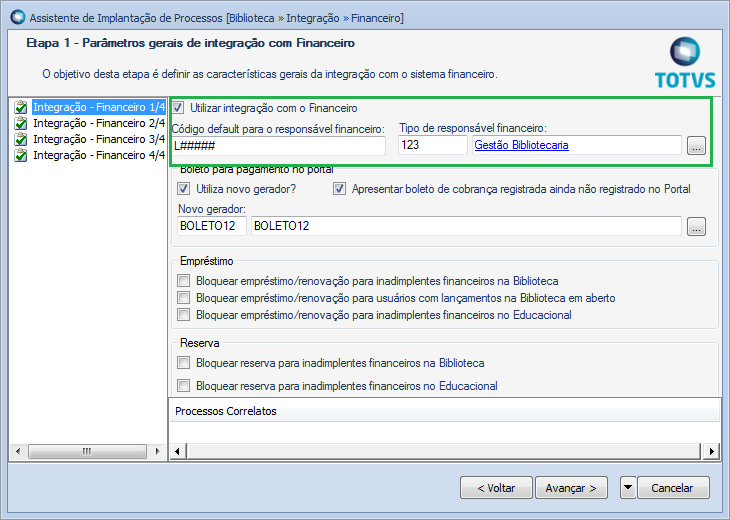Click the Novo gerador description field BOLETO12
The image size is (730, 520).
[466, 226]
